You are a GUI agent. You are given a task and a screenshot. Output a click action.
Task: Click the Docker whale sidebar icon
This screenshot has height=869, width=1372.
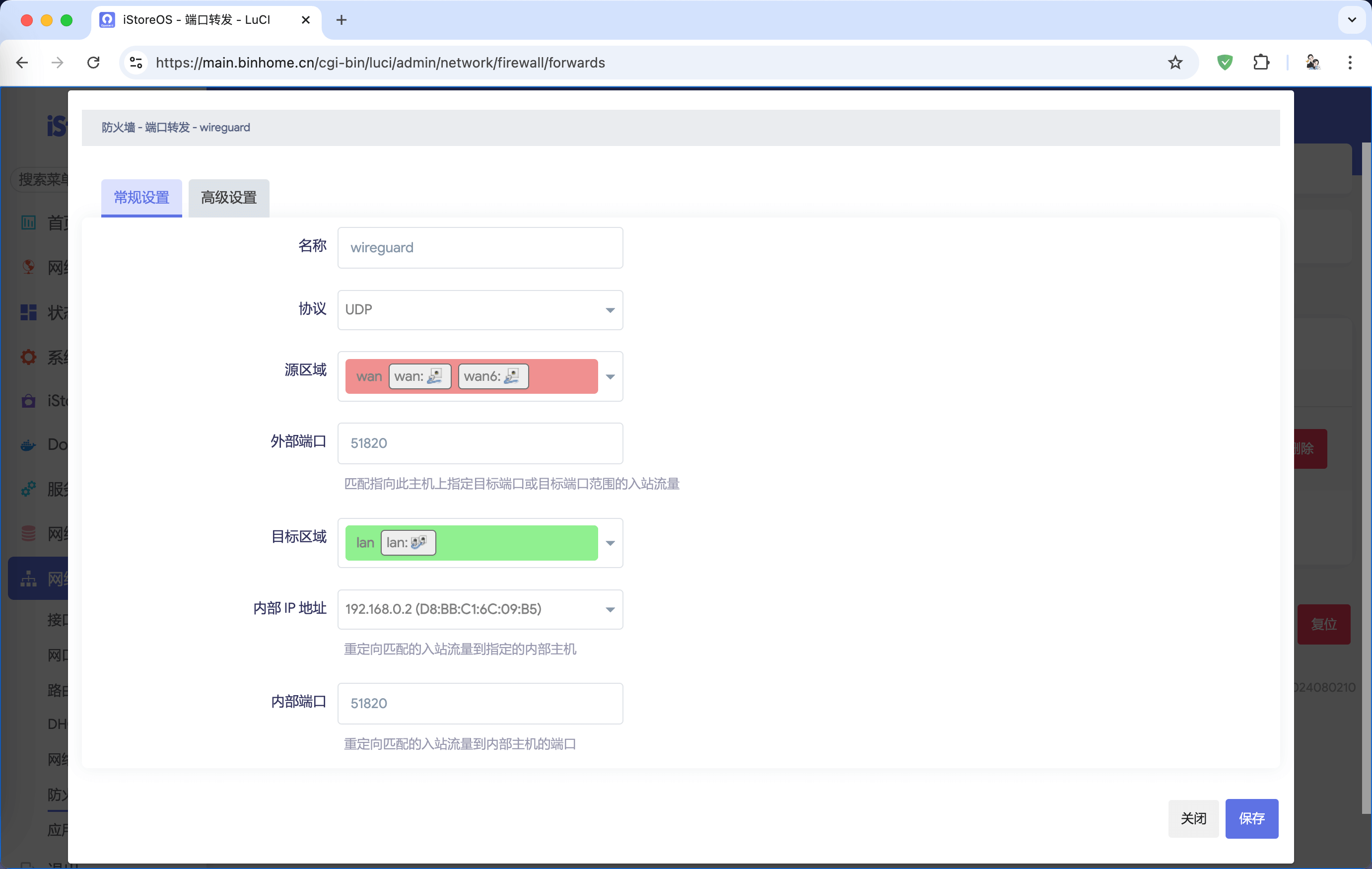(28, 444)
